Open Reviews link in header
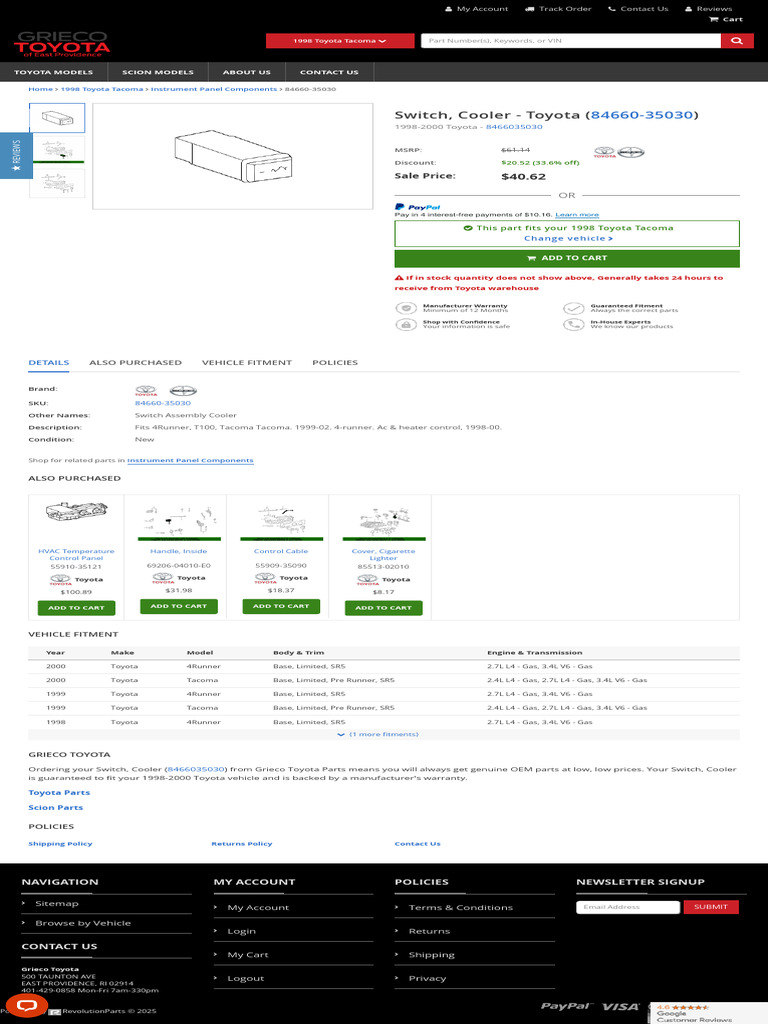 coord(708,8)
